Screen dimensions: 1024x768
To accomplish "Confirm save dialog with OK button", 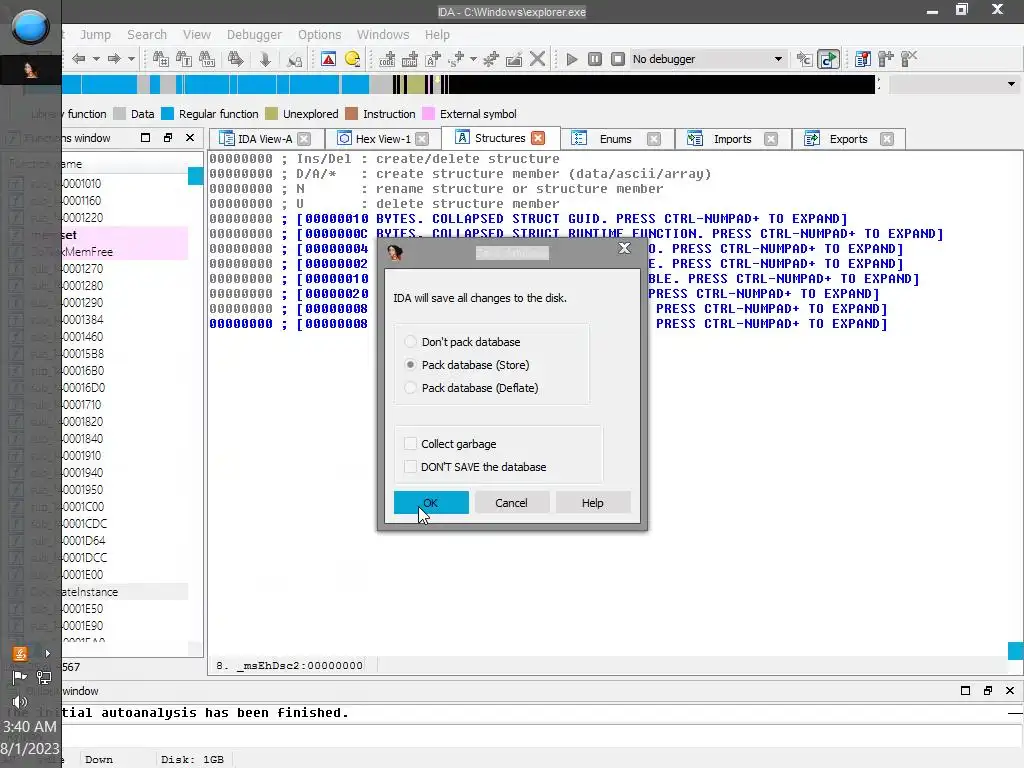I will [x=431, y=503].
